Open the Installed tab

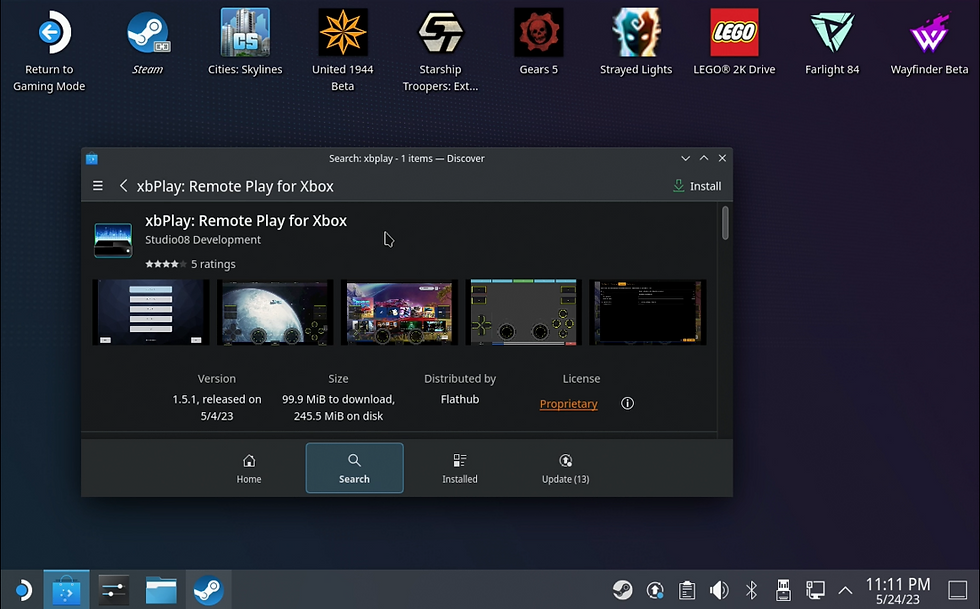point(460,468)
